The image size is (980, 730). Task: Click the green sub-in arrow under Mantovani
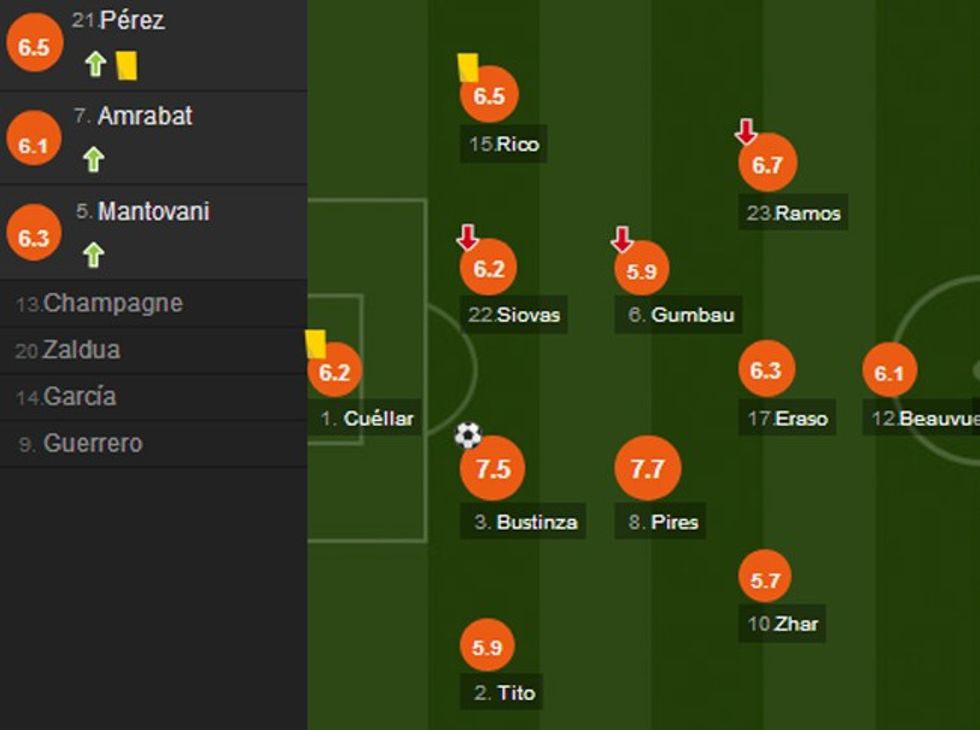94,255
